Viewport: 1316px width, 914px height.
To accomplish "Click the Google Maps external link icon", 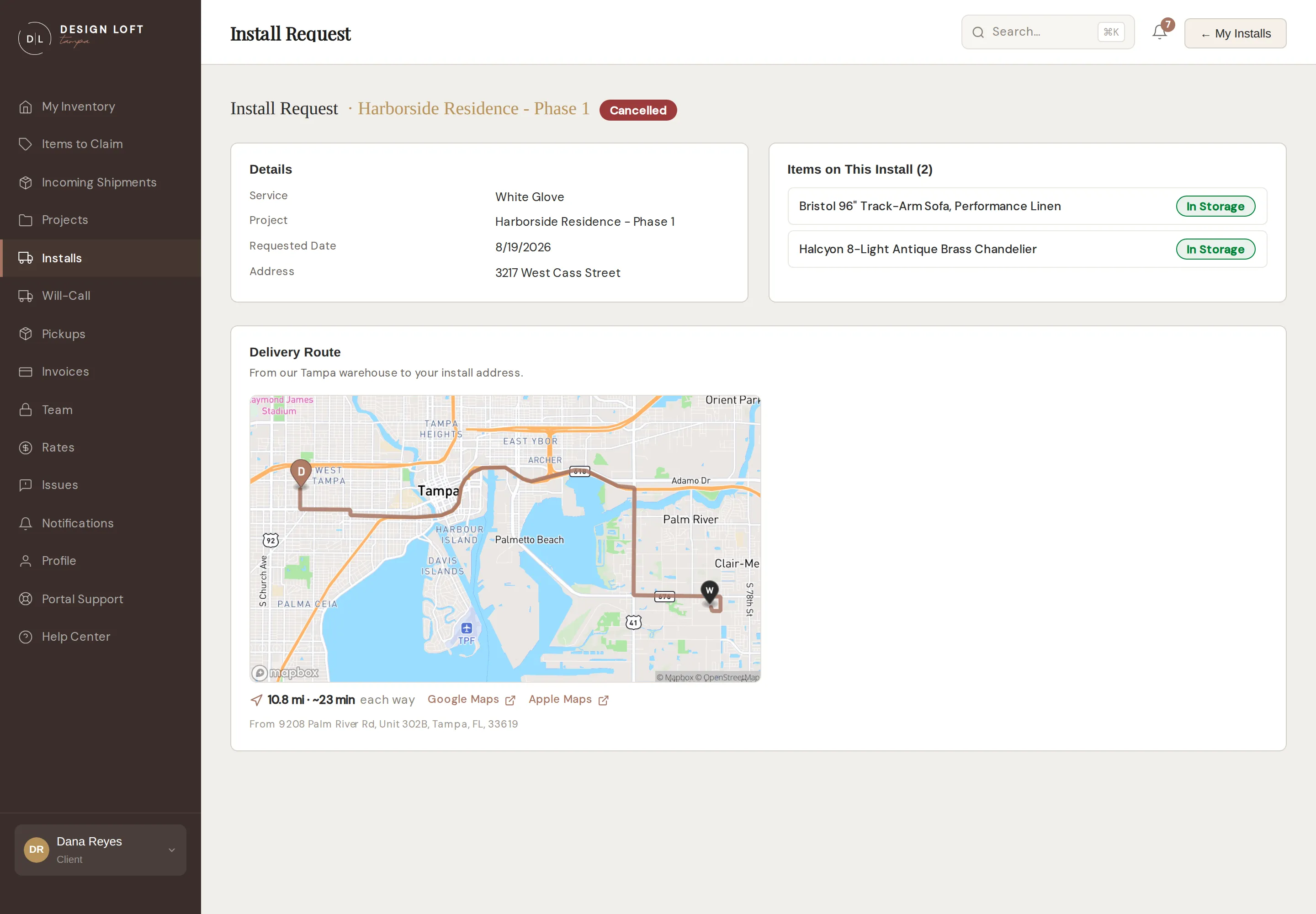I will [510, 700].
